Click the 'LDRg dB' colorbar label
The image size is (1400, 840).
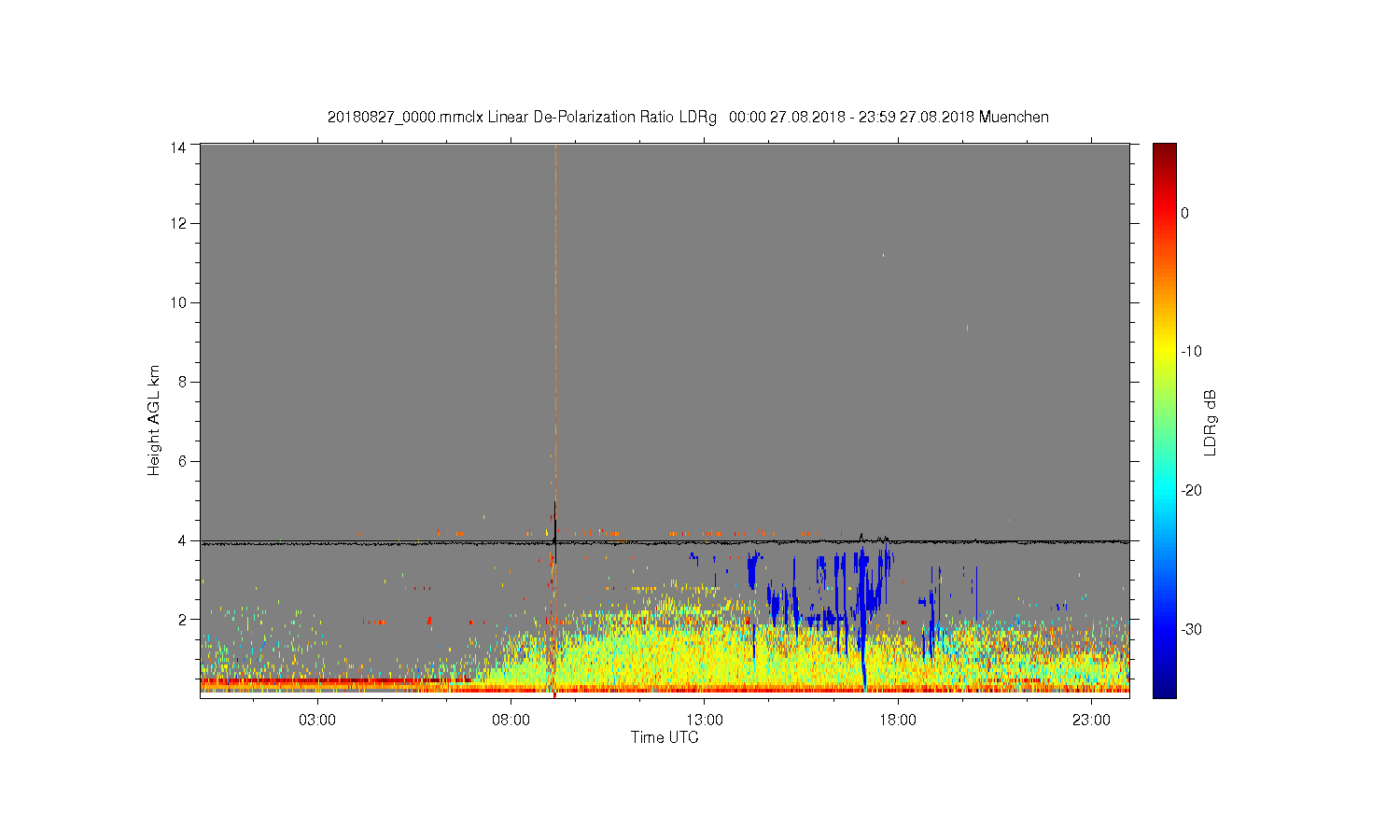coord(1211,422)
